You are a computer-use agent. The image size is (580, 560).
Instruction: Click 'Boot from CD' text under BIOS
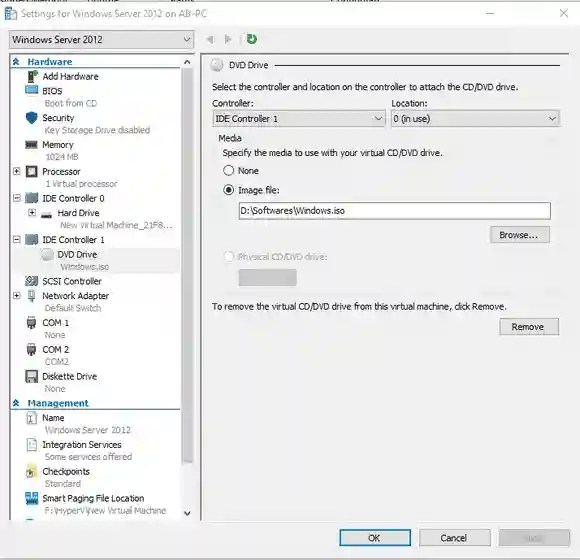(71, 103)
